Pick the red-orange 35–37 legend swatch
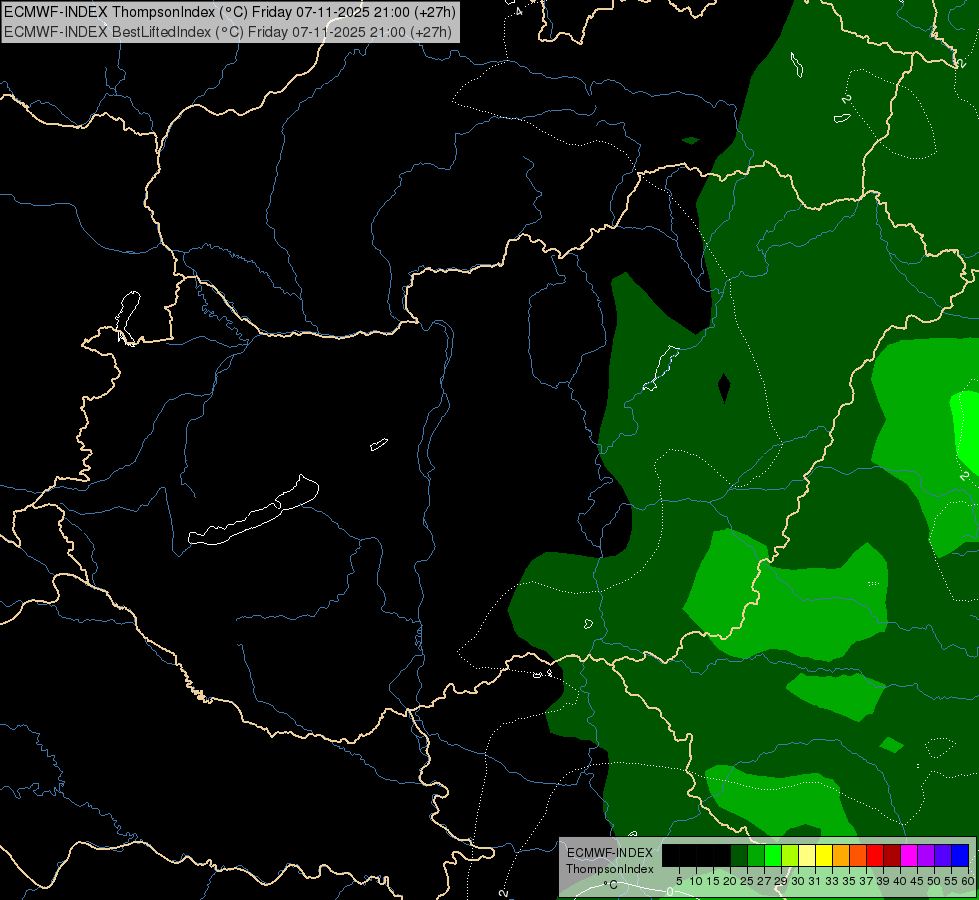This screenshot has width=979, height=900. [858, 855]
